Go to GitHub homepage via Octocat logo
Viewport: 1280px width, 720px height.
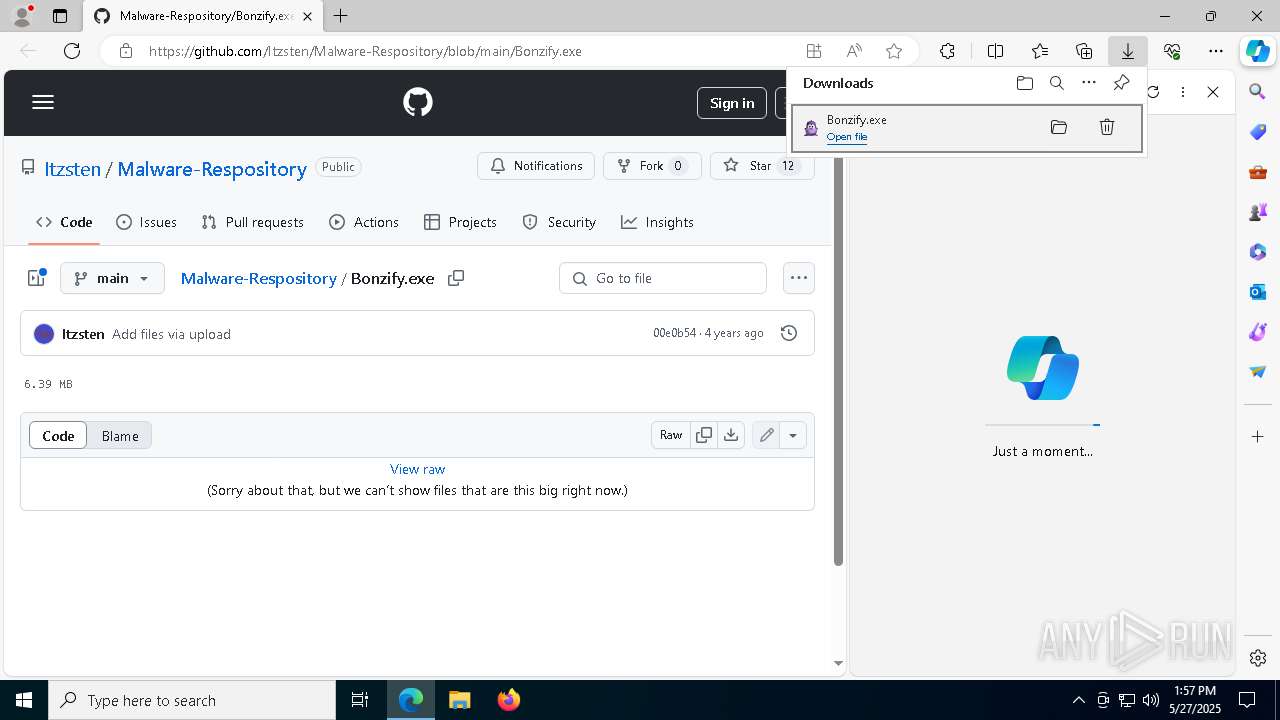point(418,102)
